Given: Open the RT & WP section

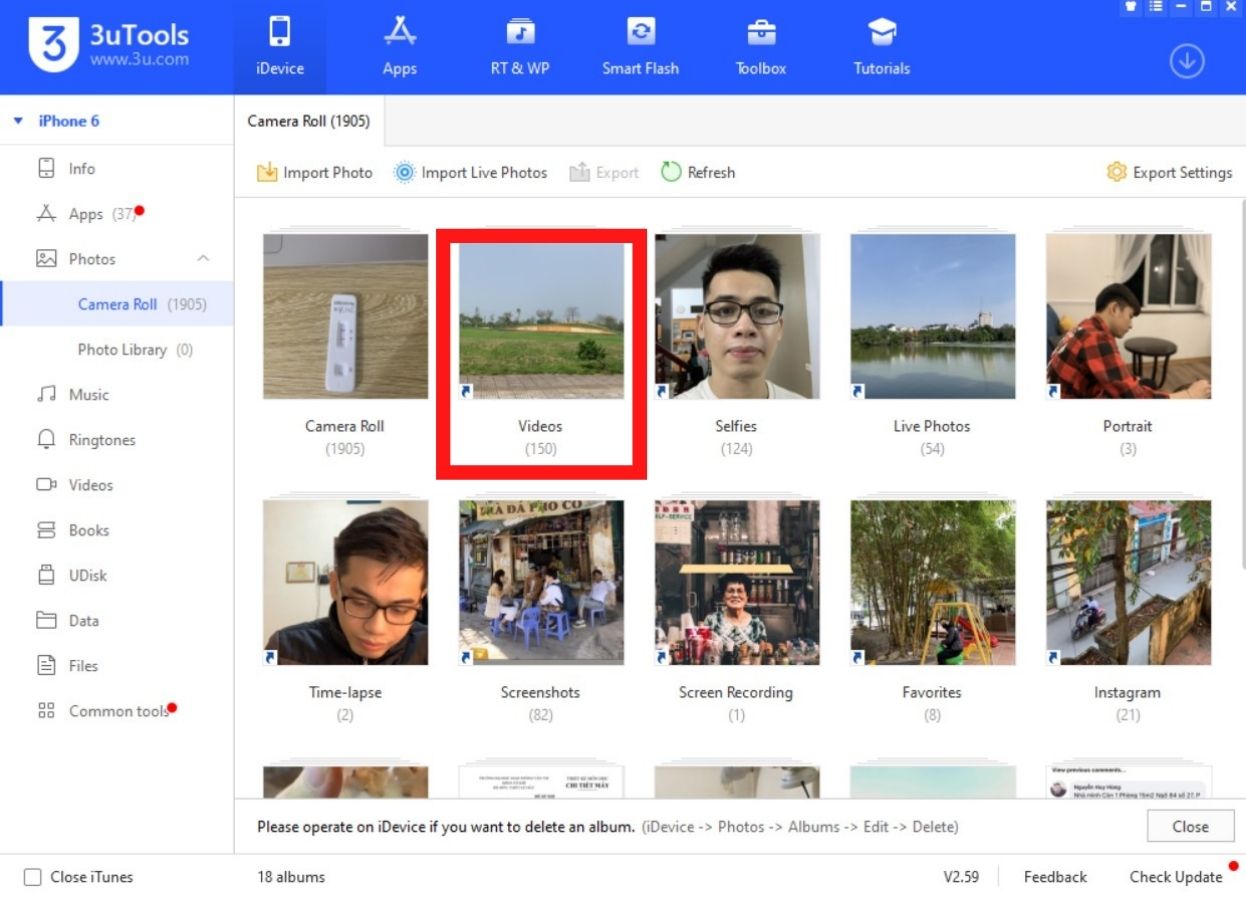Looking at the screenshot, I should (x=520, y=47).
